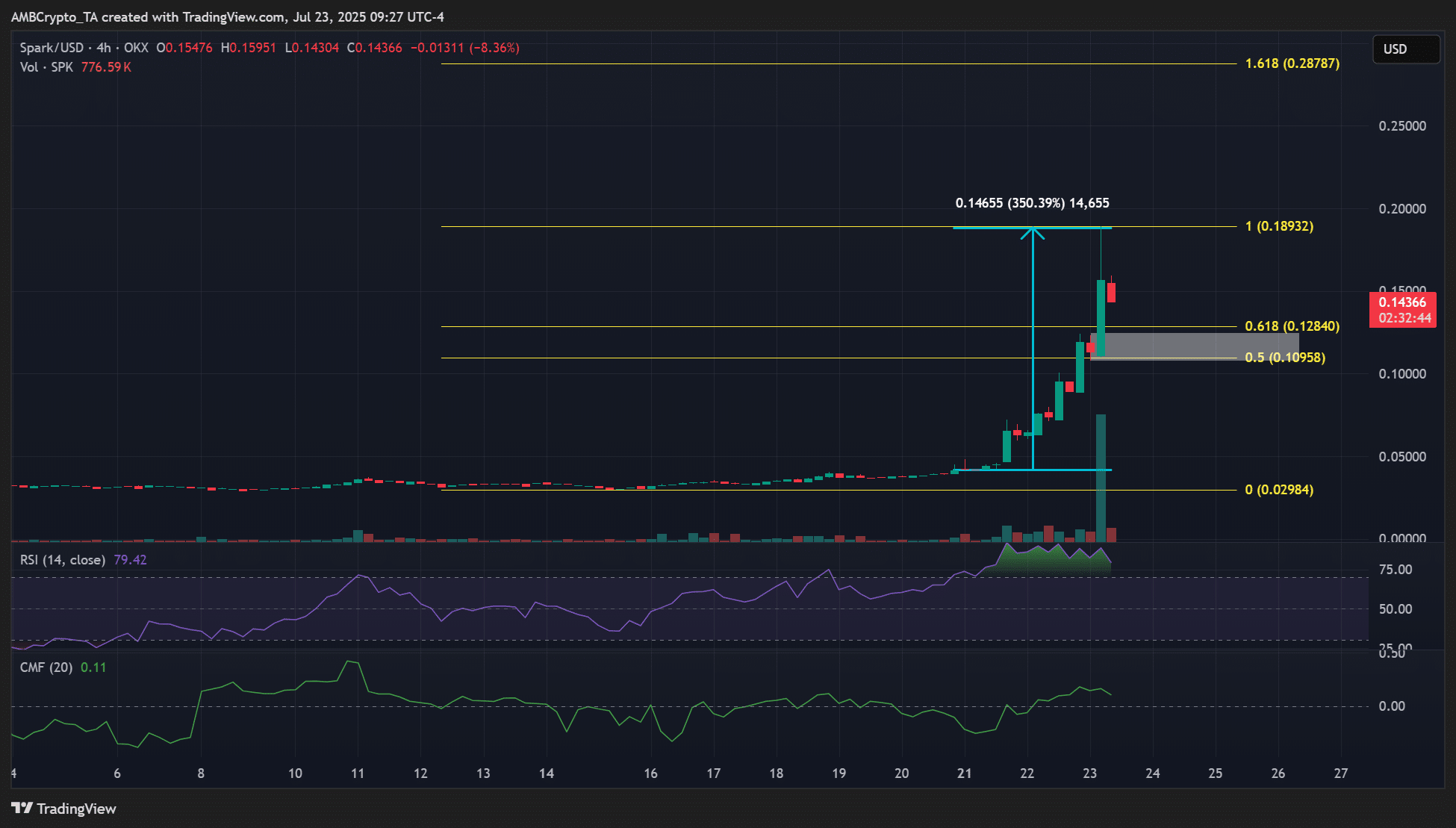Select the 0 (0.02984) Fibonacci label
The width and height of the screenshot is (1456, 828).
(x=1279, y=490)
